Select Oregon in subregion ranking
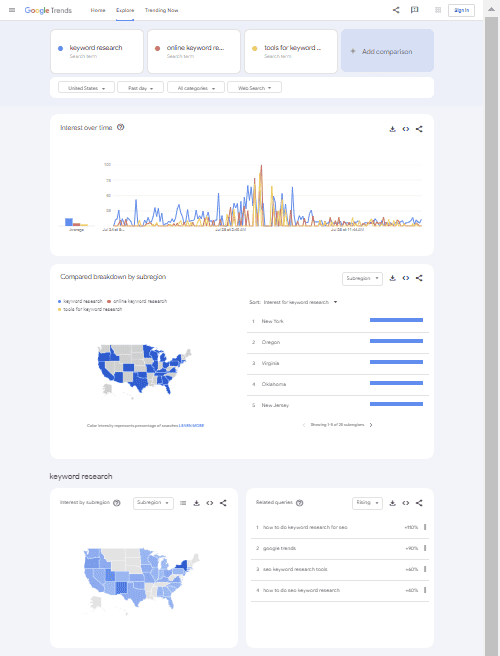500x656 pixels. (338, 342)
